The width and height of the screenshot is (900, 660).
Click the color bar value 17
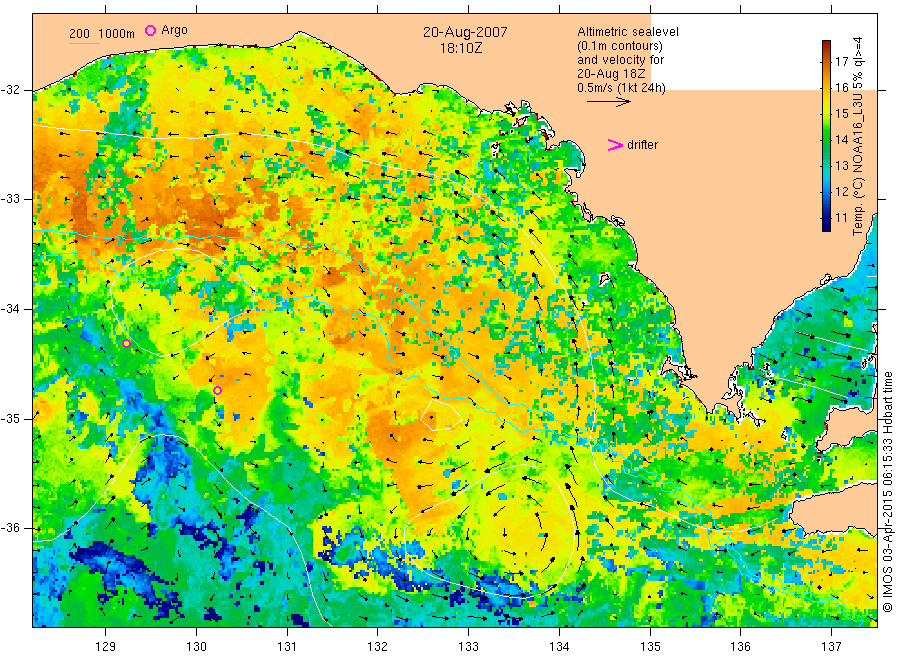tap(841, 61)
